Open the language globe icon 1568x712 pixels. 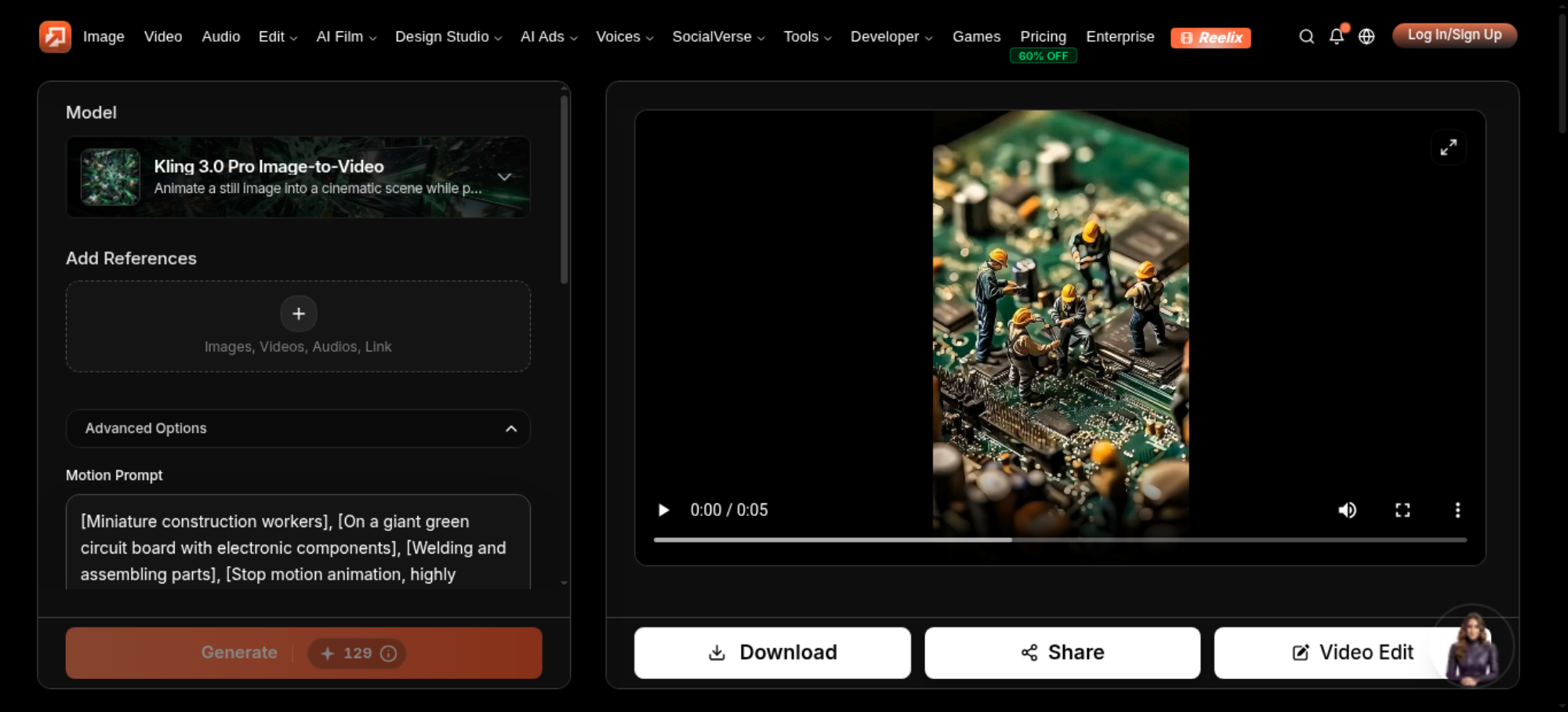(x=1367, y=36)
